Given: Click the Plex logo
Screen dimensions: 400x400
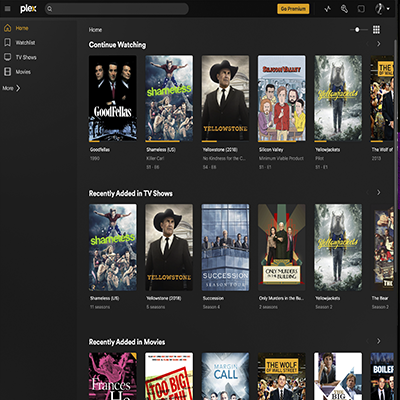Looking at the screenshot, I should click(28, 9).
